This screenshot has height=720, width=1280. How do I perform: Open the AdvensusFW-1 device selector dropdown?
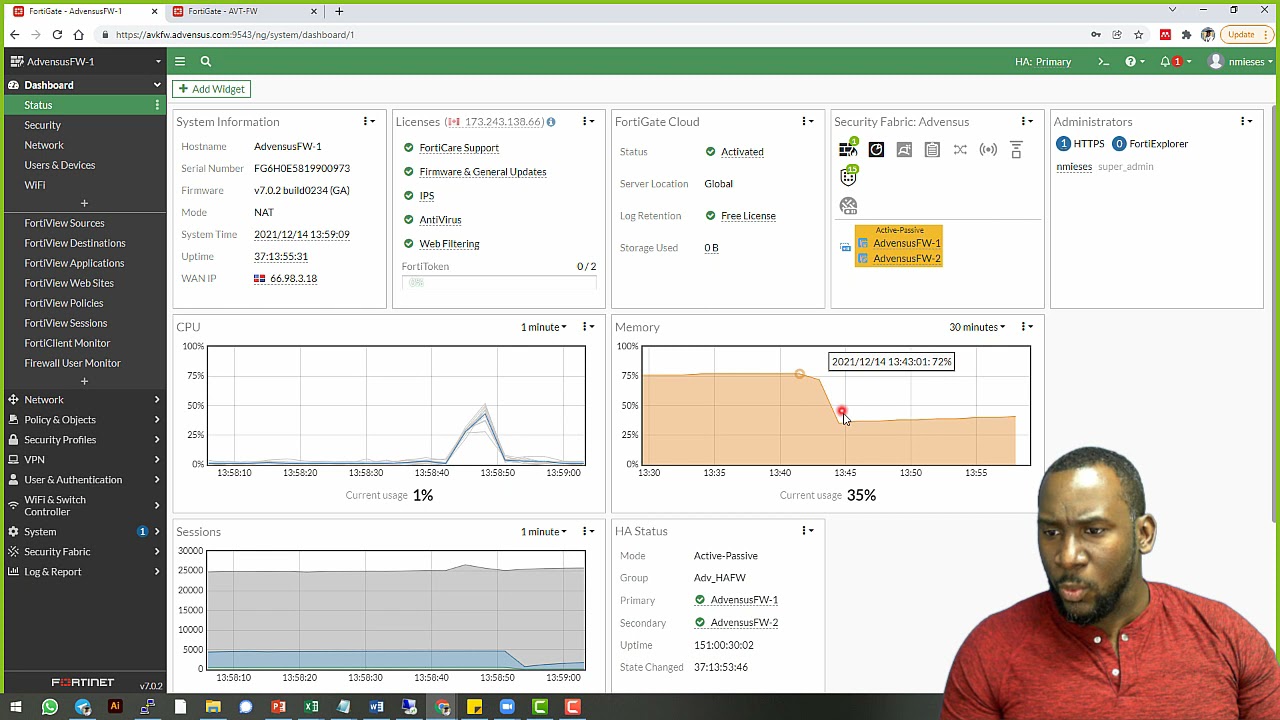(x=84, y=61)
